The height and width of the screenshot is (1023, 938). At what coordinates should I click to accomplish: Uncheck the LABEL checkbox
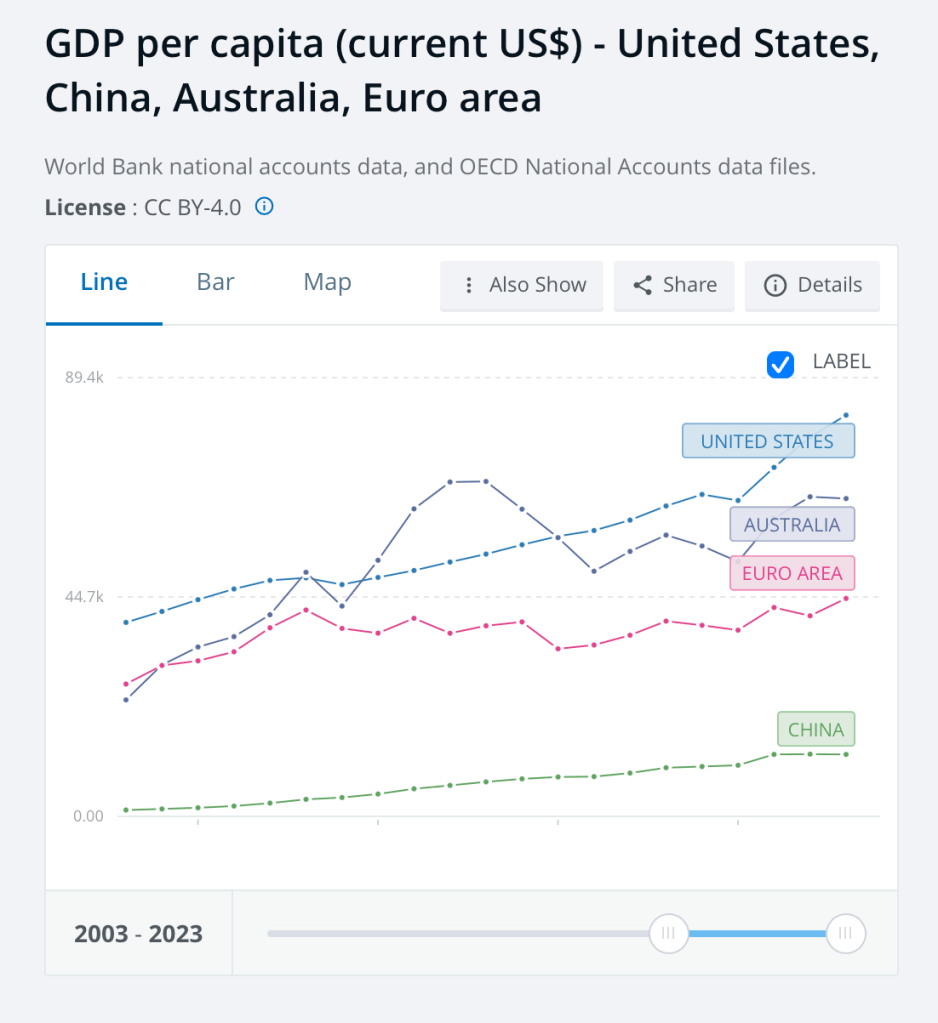(x=780, y=364)
